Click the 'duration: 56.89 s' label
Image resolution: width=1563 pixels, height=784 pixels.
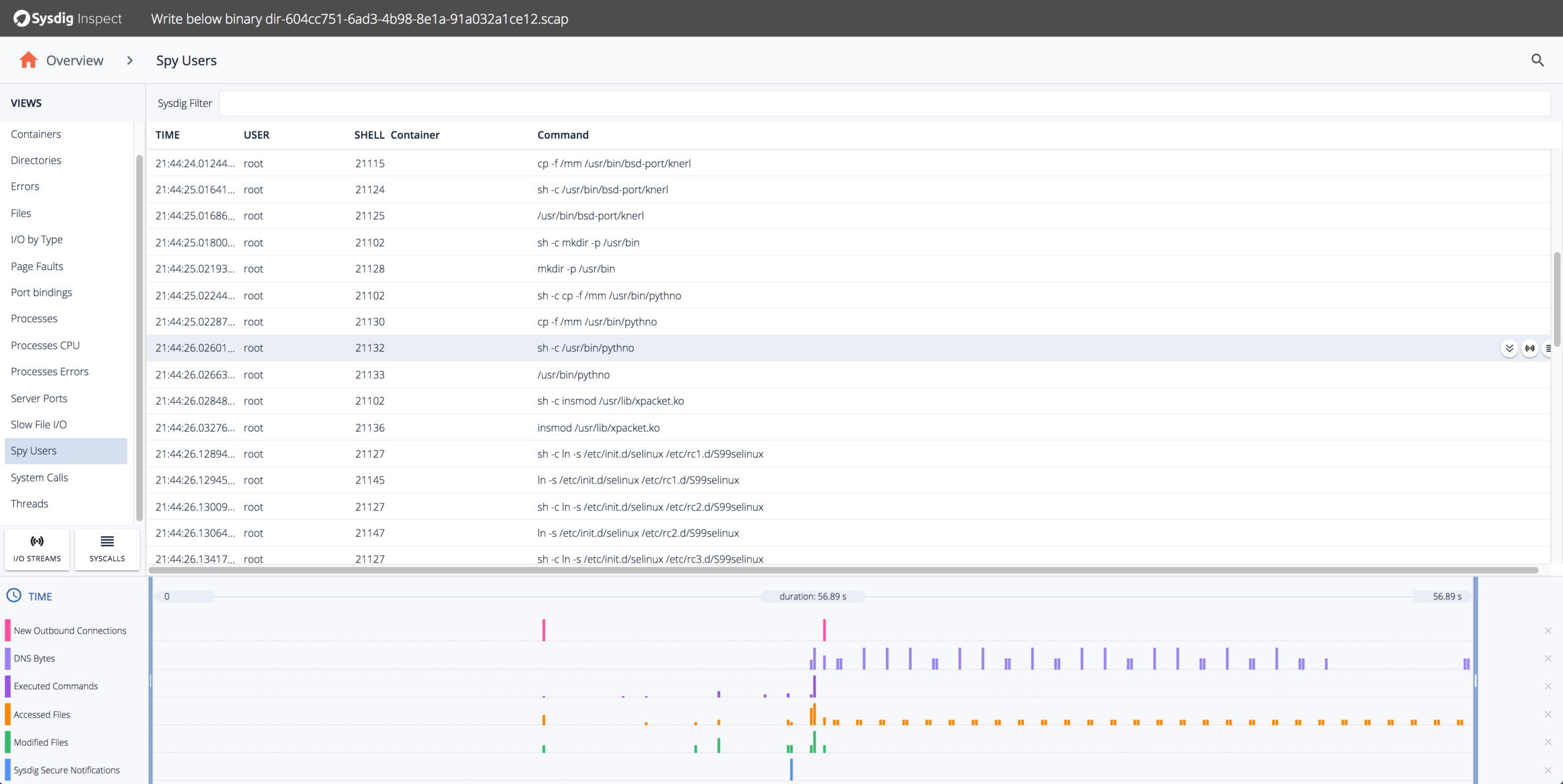pos(812,596)
